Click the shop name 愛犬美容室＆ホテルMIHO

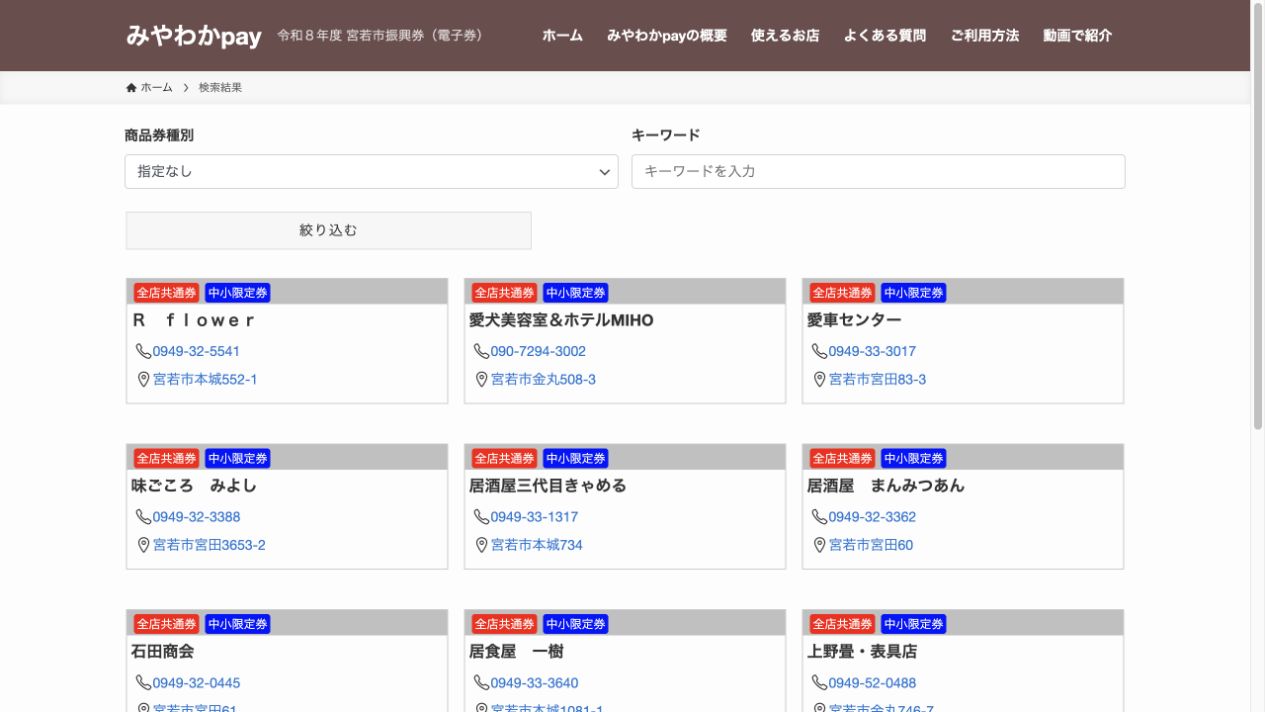[561, 320]
